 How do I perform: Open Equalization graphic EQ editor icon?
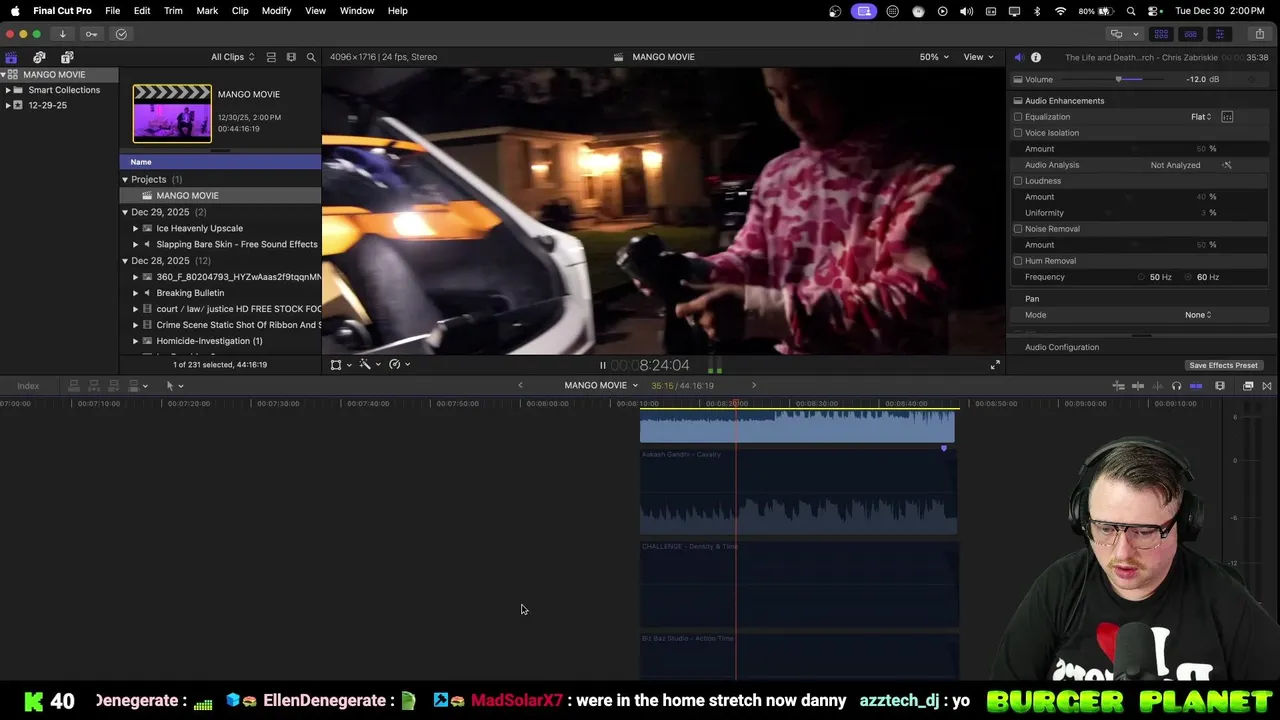(1227, 117)
